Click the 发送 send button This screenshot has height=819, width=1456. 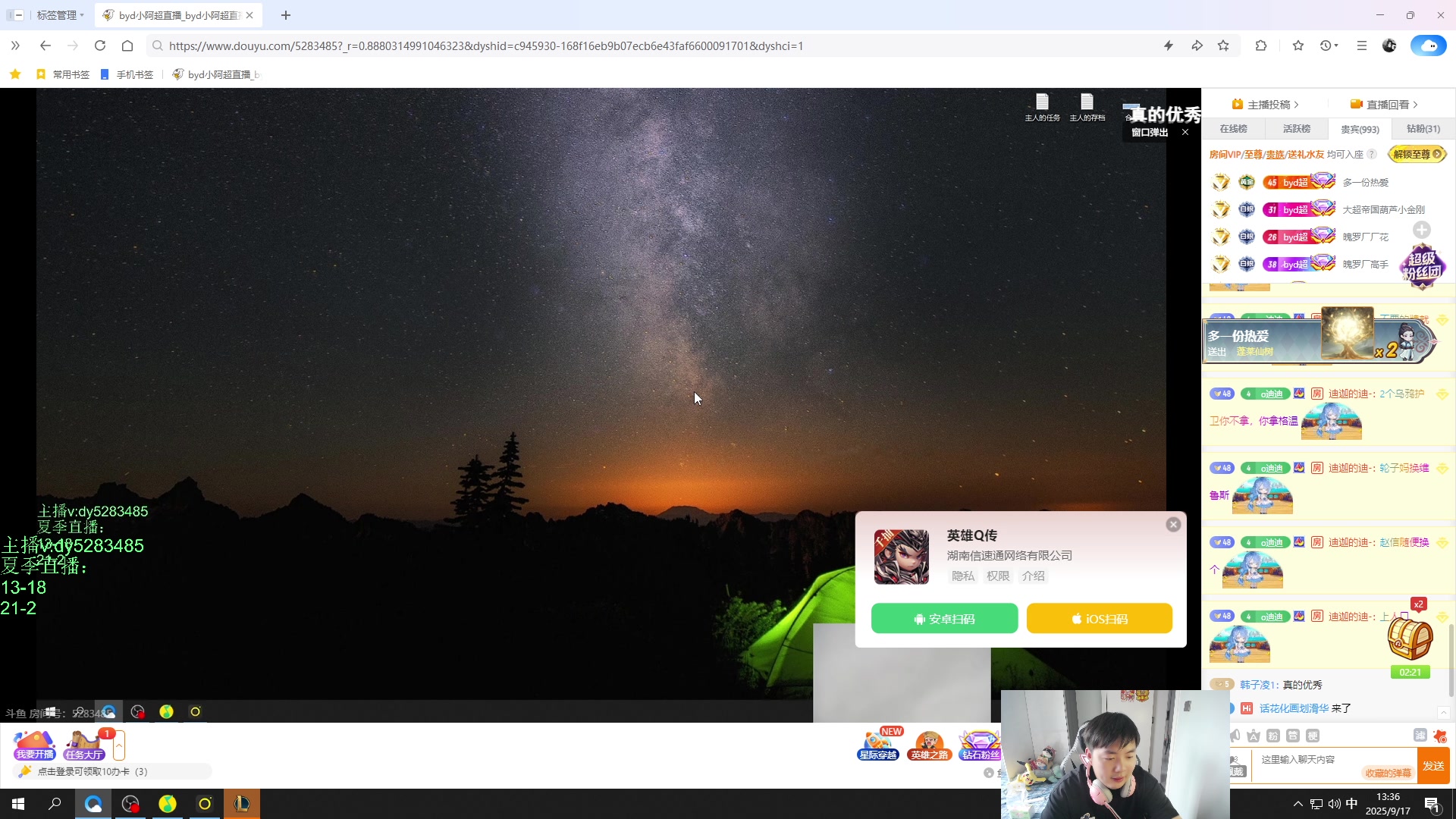click(x=1433, y=766)
